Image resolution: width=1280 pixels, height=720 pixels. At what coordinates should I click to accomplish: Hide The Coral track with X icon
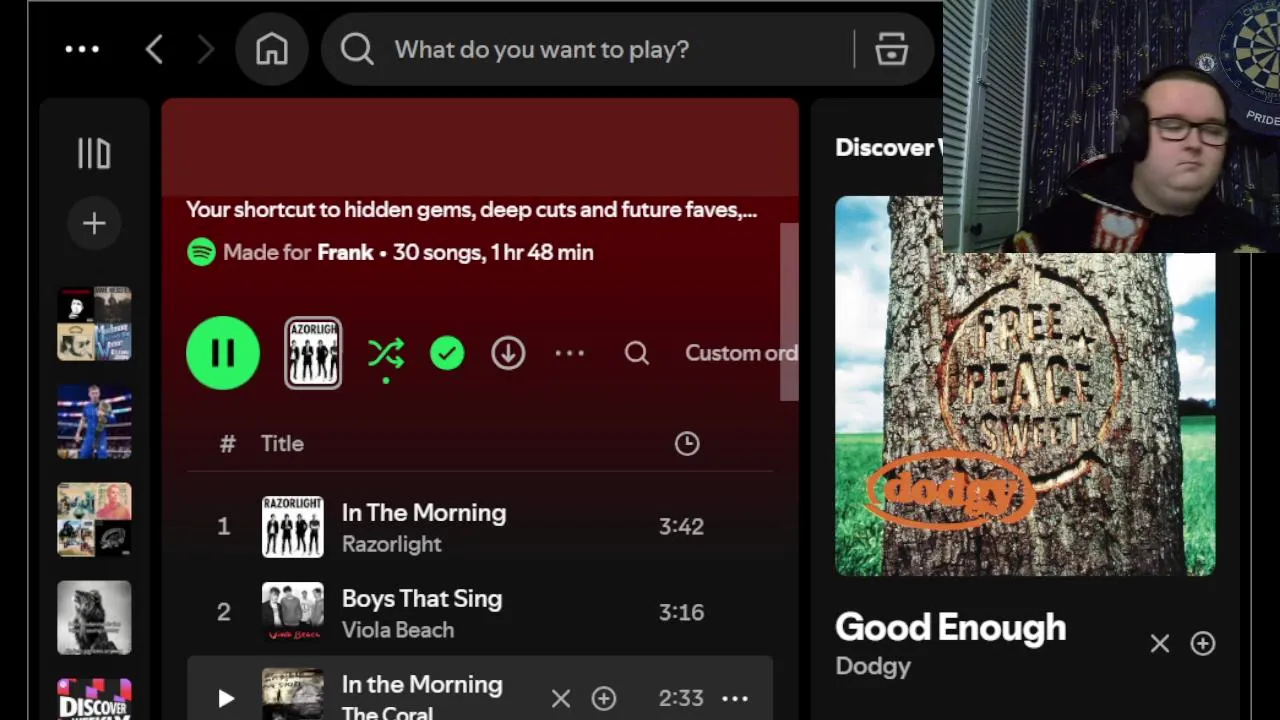[x=561, y=698]
